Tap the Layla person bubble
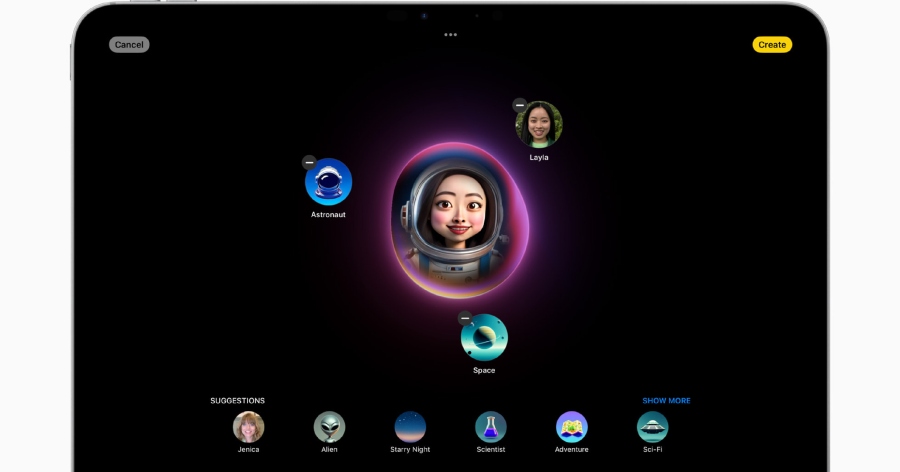Viewport: 900px width, 472px height. click(539, 125)
